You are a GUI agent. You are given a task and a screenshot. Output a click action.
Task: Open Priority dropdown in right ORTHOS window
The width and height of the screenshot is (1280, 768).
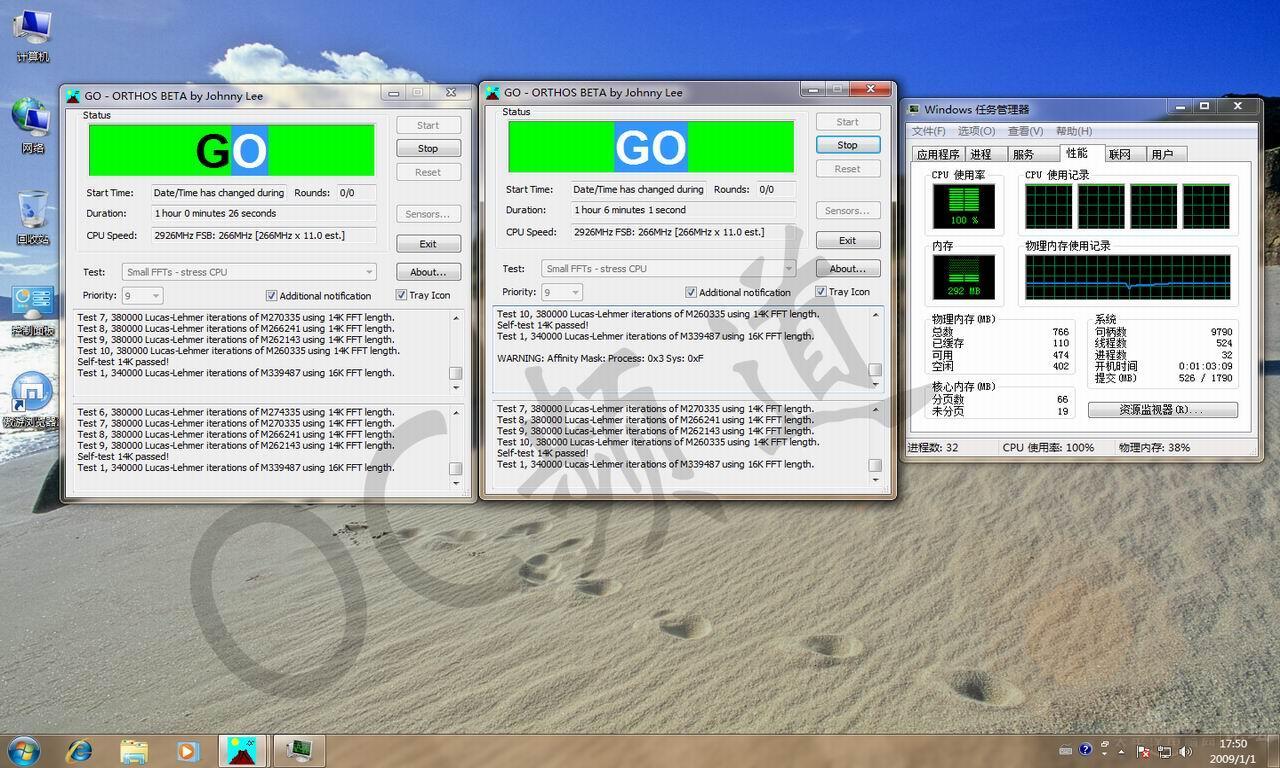pyautogui.click(x=562, y=292)
